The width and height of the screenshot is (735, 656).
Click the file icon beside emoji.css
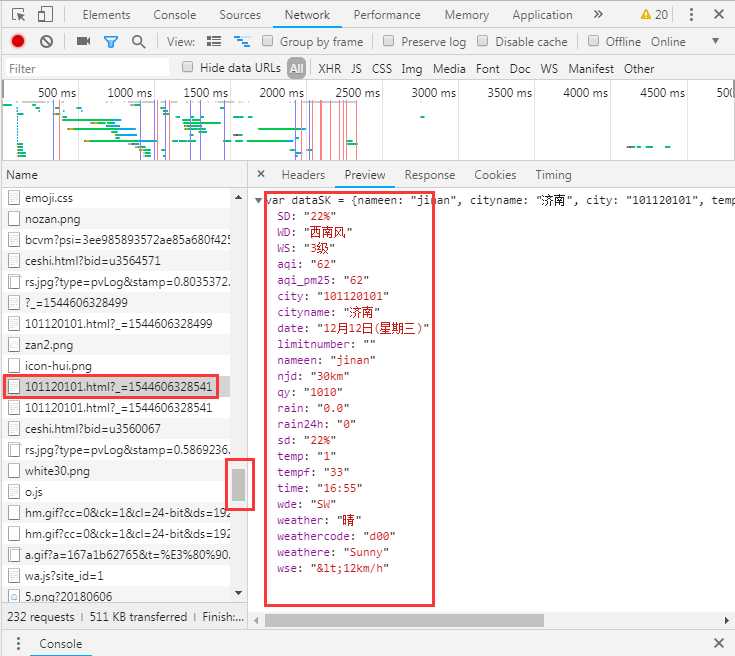tap(14, 198)
